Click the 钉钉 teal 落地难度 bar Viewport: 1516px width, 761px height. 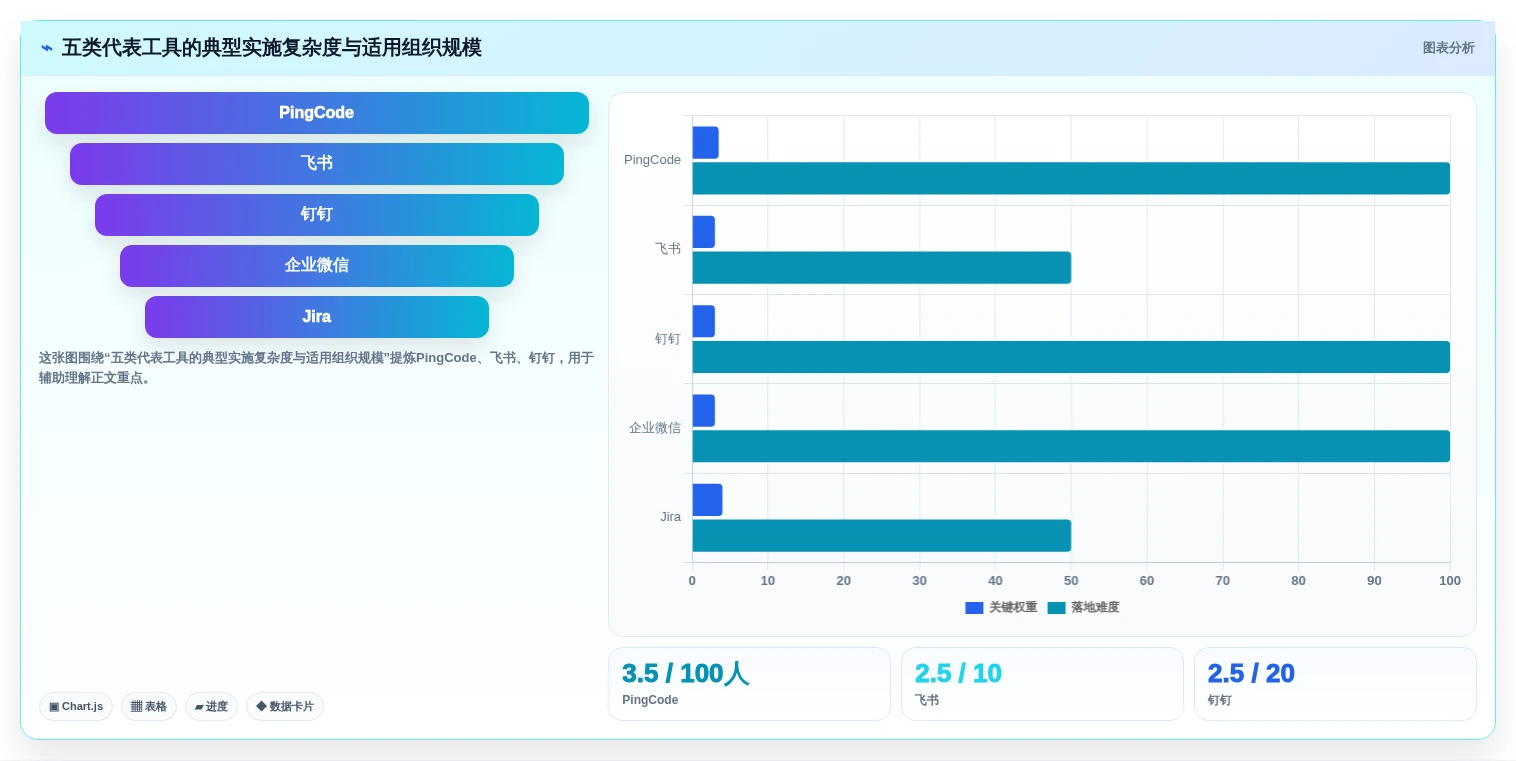point(1071,357)
